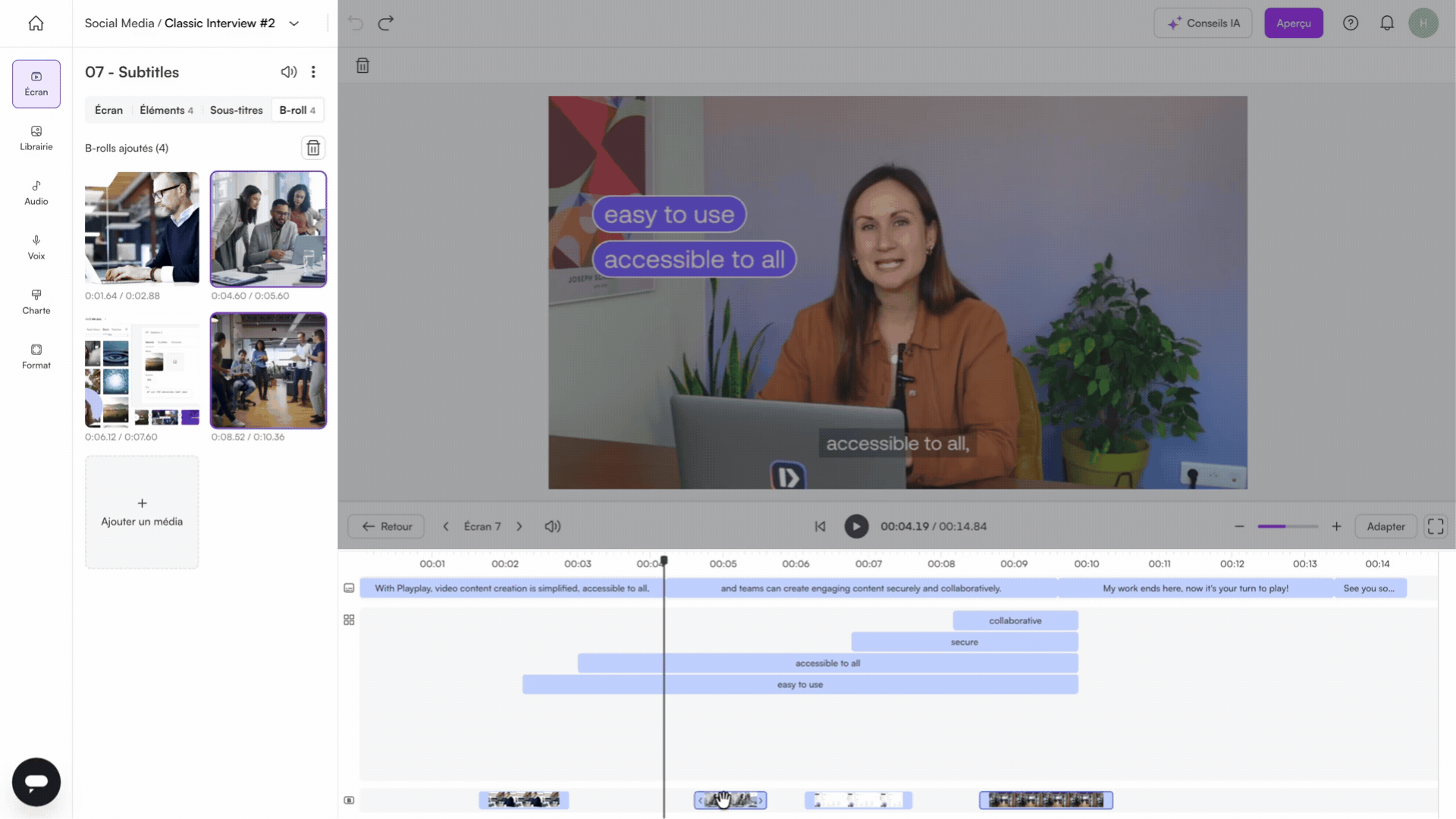
Task: Click the Aperçu preview button
Action: [1294, 24]
